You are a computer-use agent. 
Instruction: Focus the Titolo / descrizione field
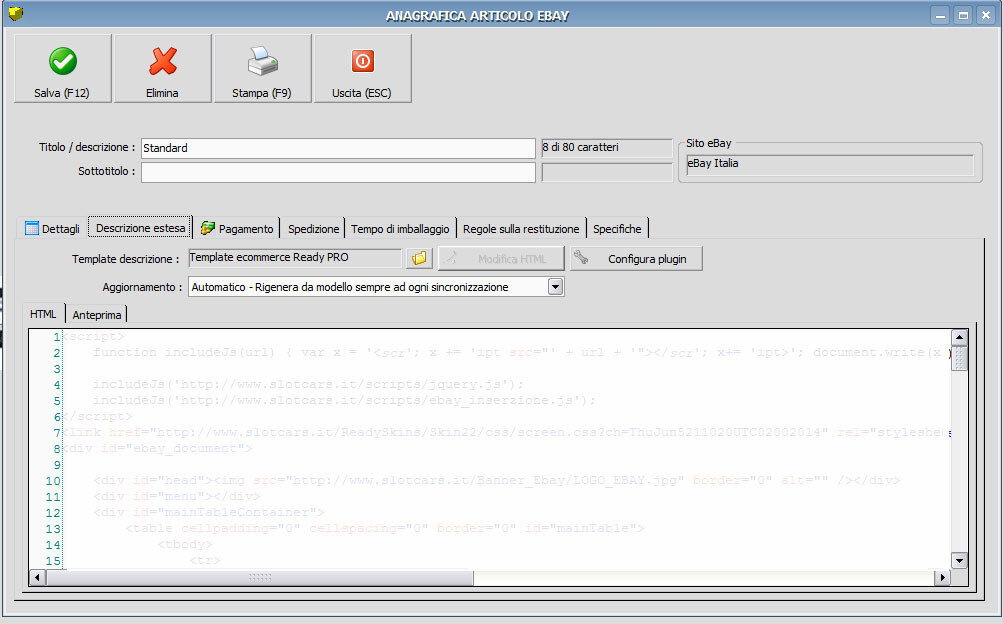(x=338, y=148)
